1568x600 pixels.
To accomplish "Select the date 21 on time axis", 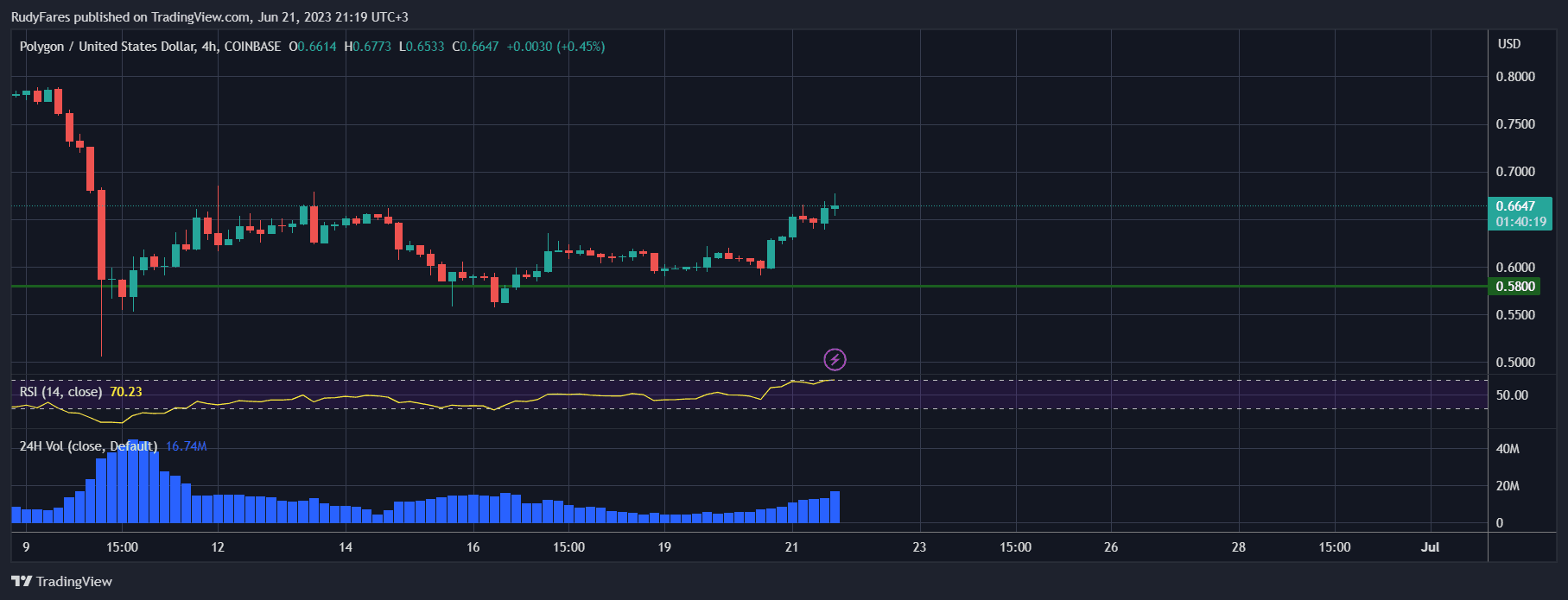I will pyautogui.click(x=791, y=547).
